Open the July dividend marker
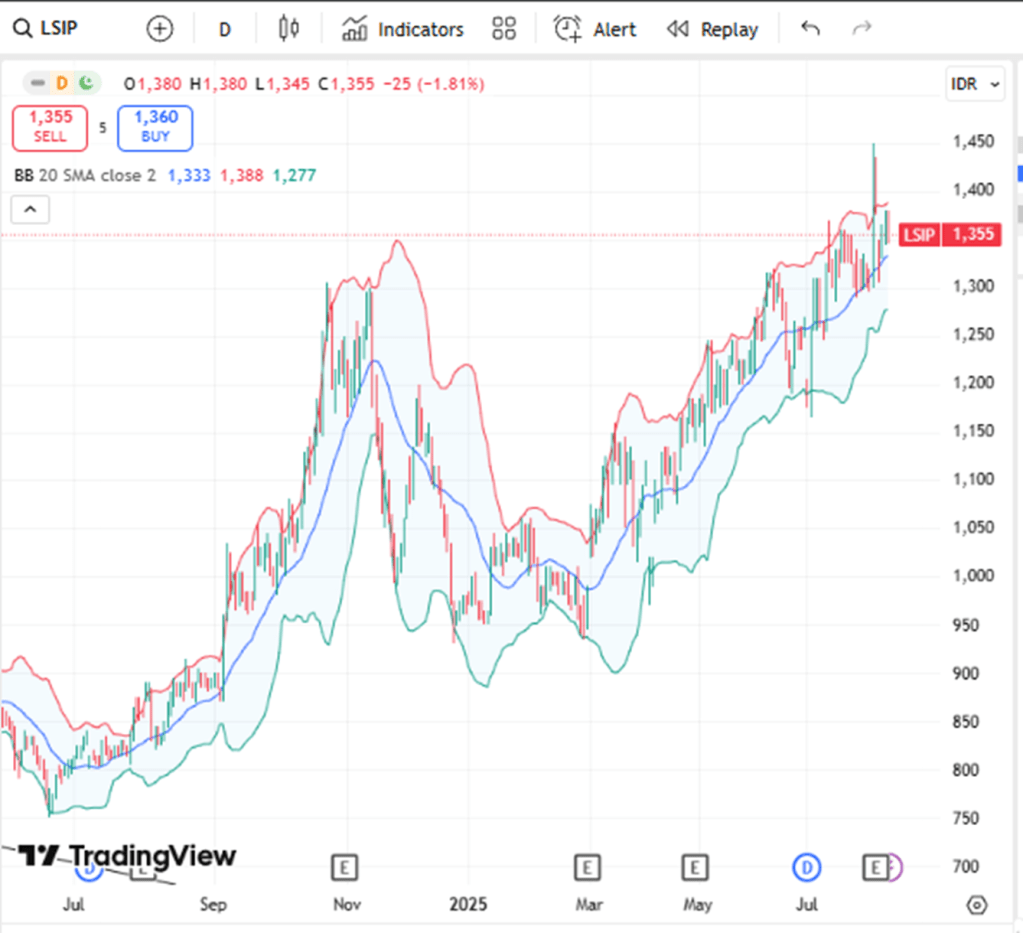Image resolution: width=1023 pixels, height=933 pixels. point(806,867)
